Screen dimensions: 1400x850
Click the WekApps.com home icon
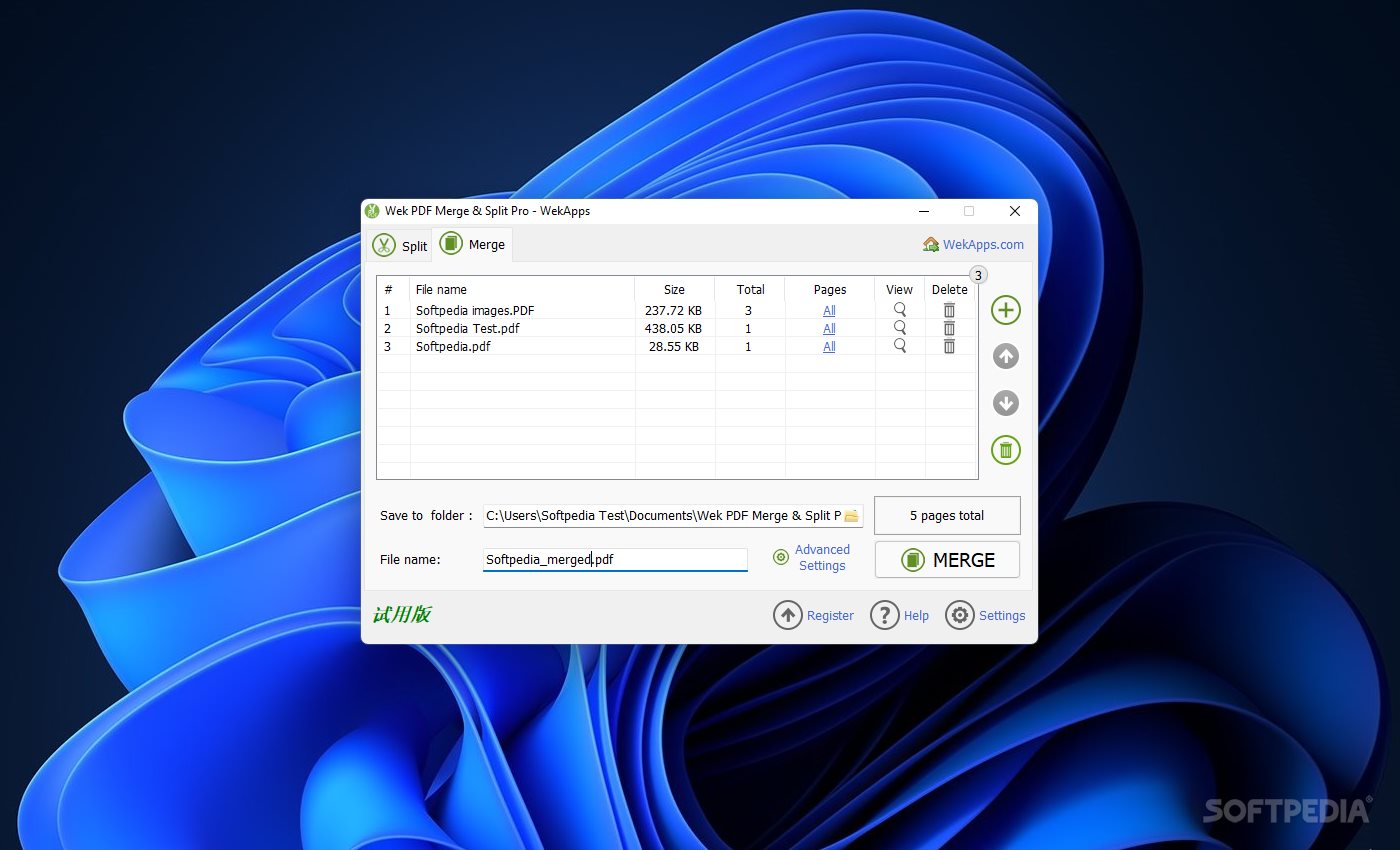(x=931, y=244)
